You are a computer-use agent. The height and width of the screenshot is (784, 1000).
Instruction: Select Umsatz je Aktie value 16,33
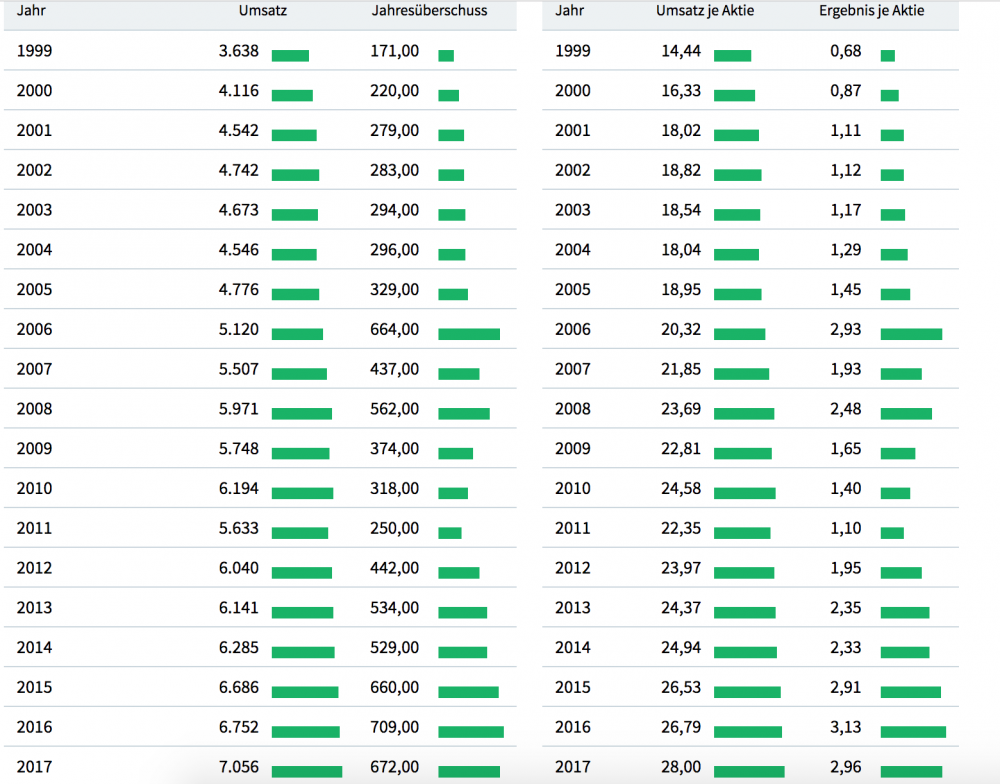click(681, 91)
